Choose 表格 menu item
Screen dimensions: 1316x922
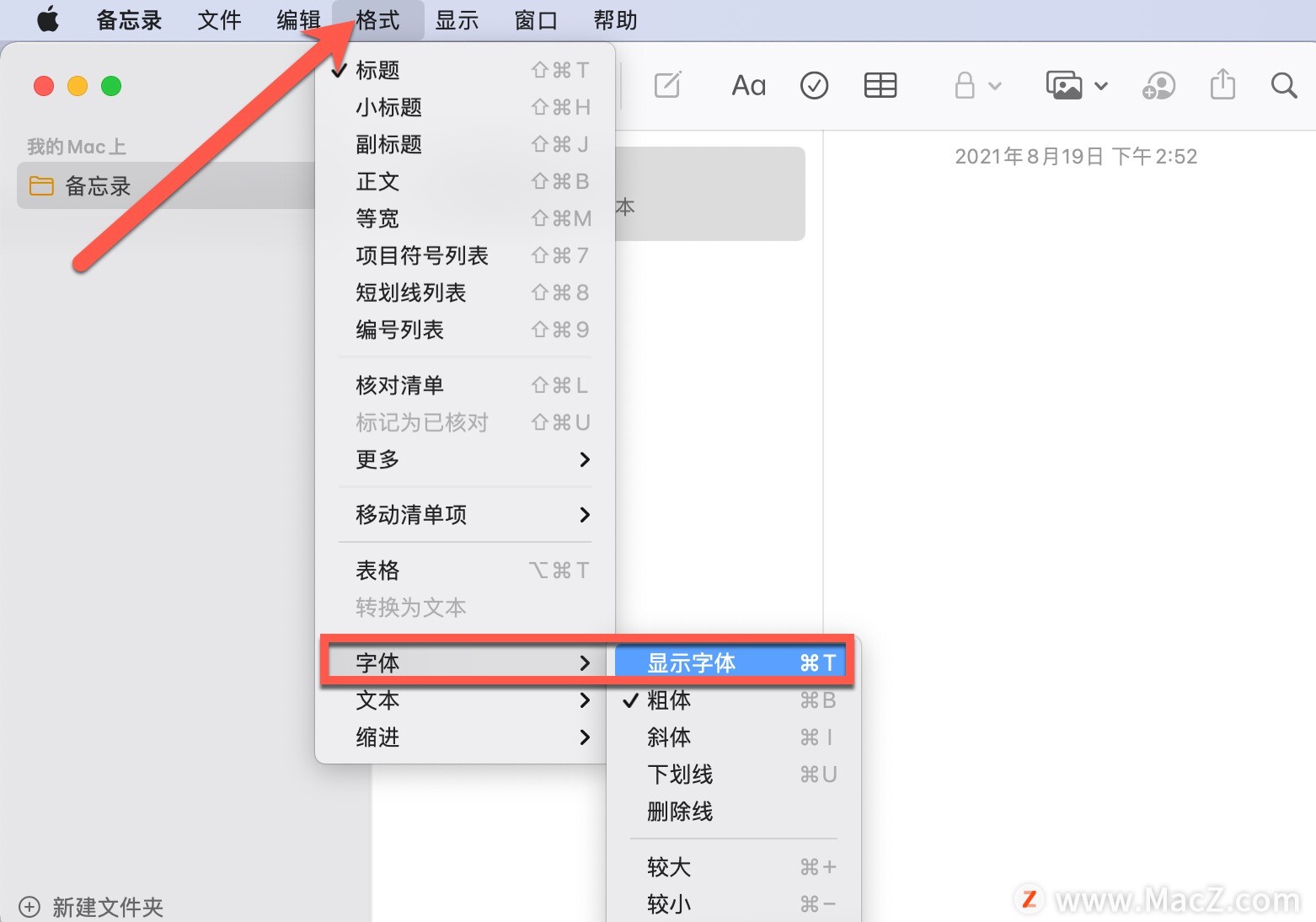point(465,571)
